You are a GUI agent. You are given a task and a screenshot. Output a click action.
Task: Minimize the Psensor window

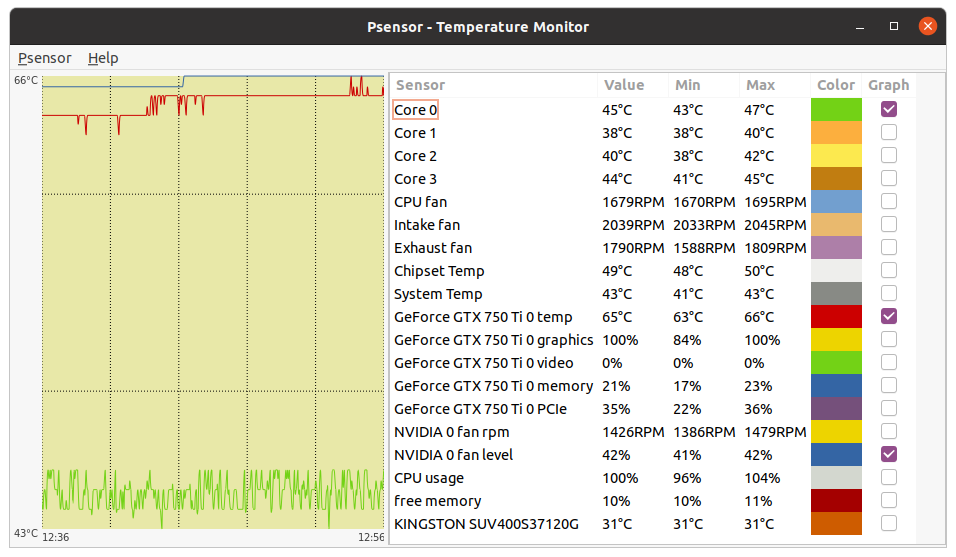[x=861, y=26]
